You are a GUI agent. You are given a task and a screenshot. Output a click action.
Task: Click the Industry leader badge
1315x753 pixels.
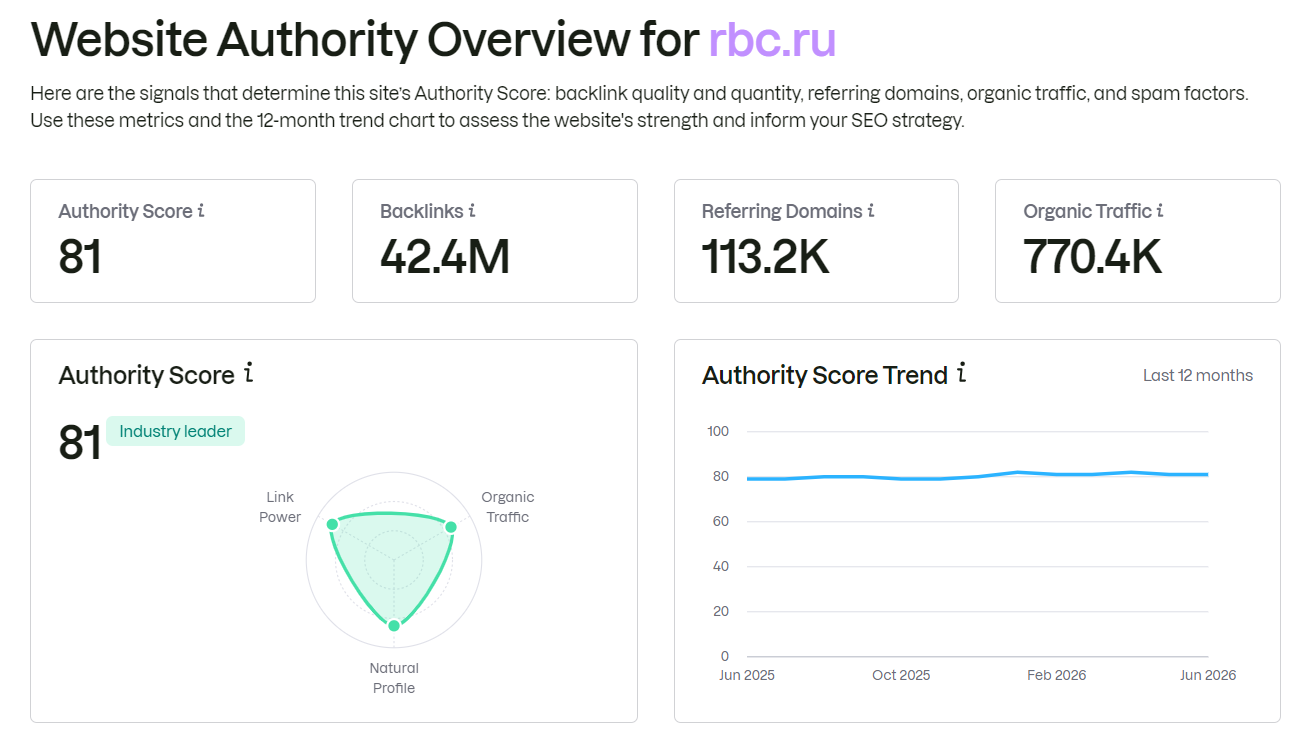point(175,431)
